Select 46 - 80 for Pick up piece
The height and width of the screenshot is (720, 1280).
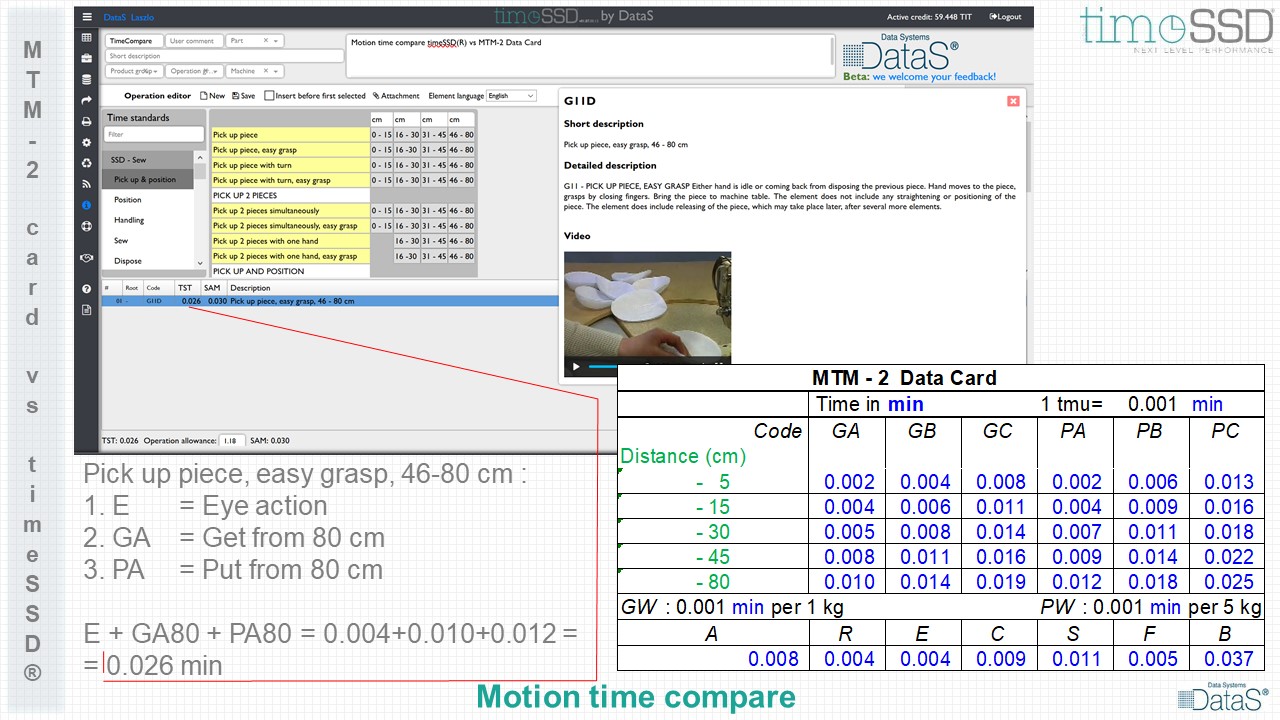pos(461,135)
